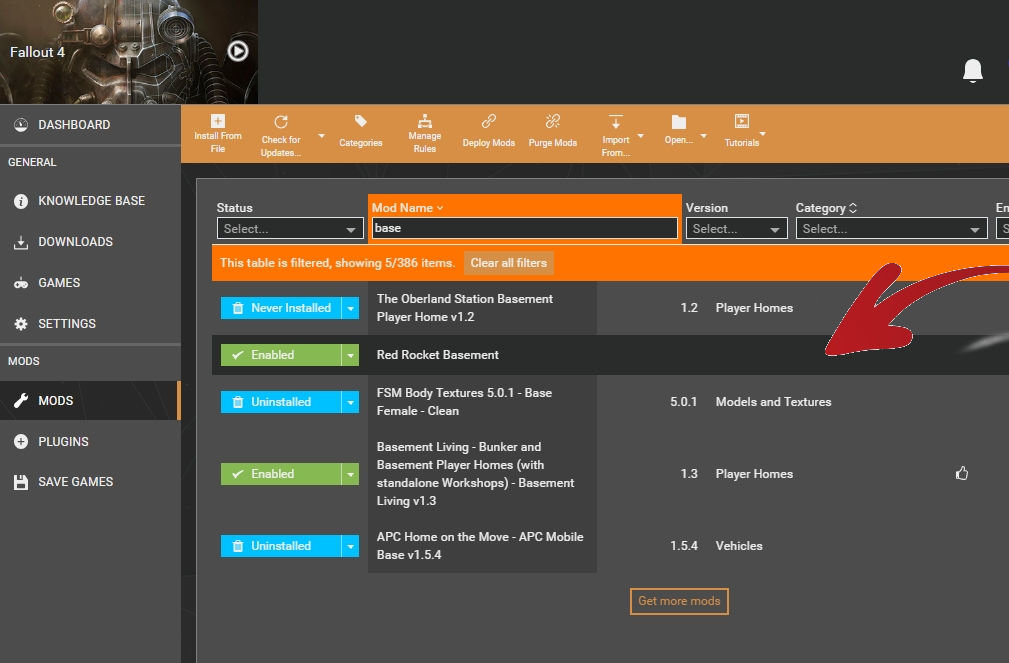
Task: Toggle Enabled for the Basement Living mod
Action: point(281,474)
